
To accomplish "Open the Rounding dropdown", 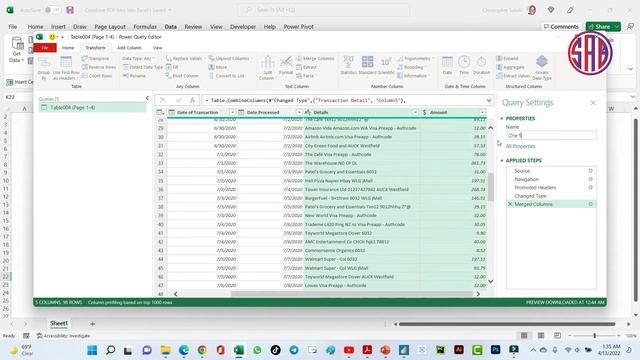I will pyautogui.click(x=411, y=67).
